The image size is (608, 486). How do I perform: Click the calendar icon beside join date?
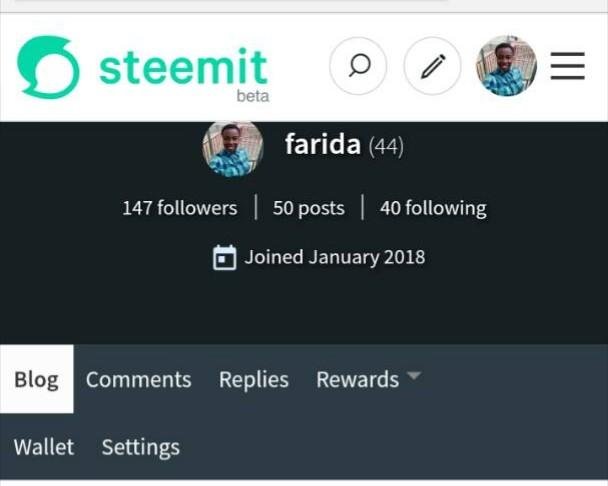[225, 258]
